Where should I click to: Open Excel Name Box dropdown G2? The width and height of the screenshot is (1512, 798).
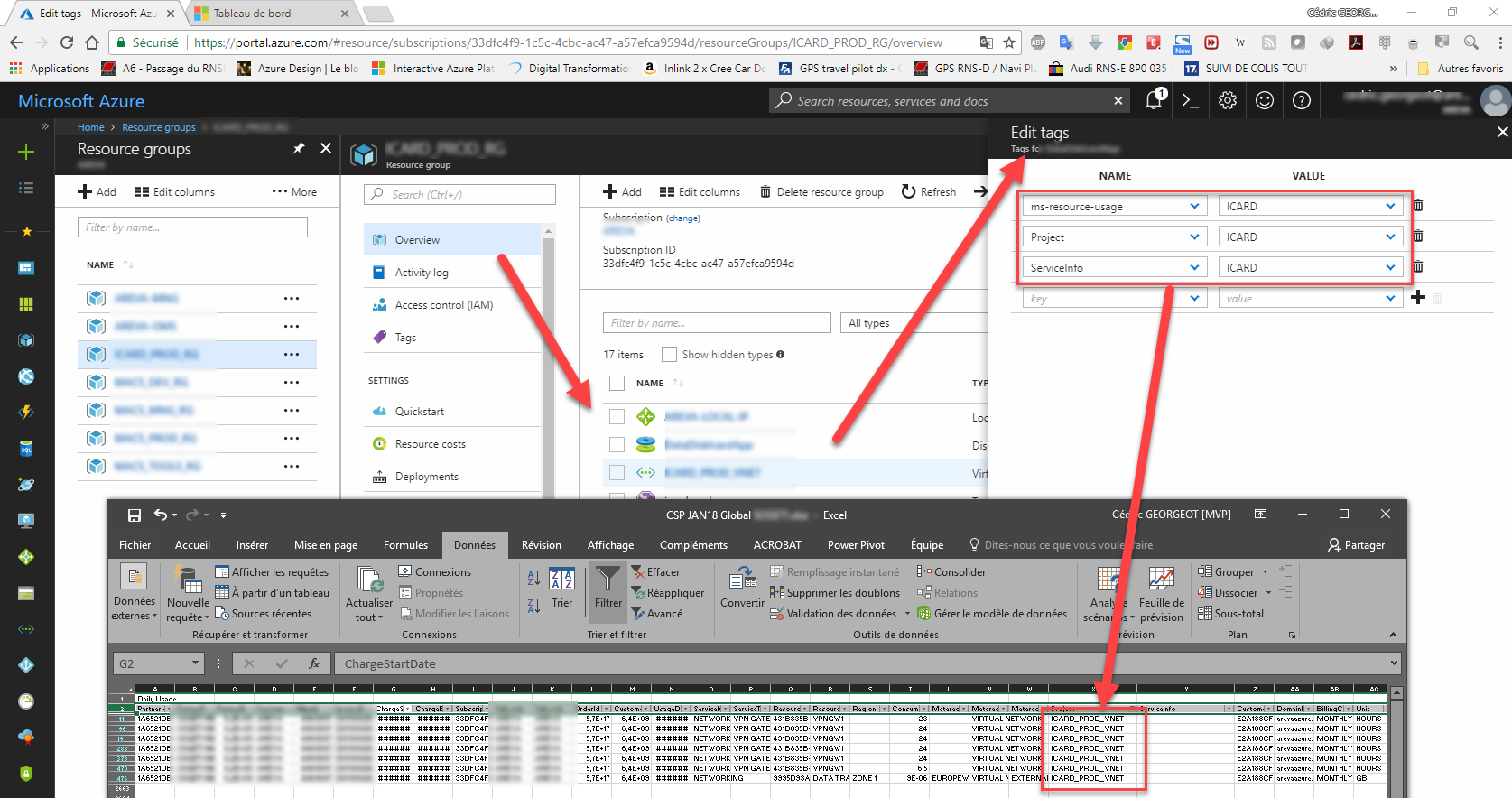pyautogui.click(x=195, y=663)
